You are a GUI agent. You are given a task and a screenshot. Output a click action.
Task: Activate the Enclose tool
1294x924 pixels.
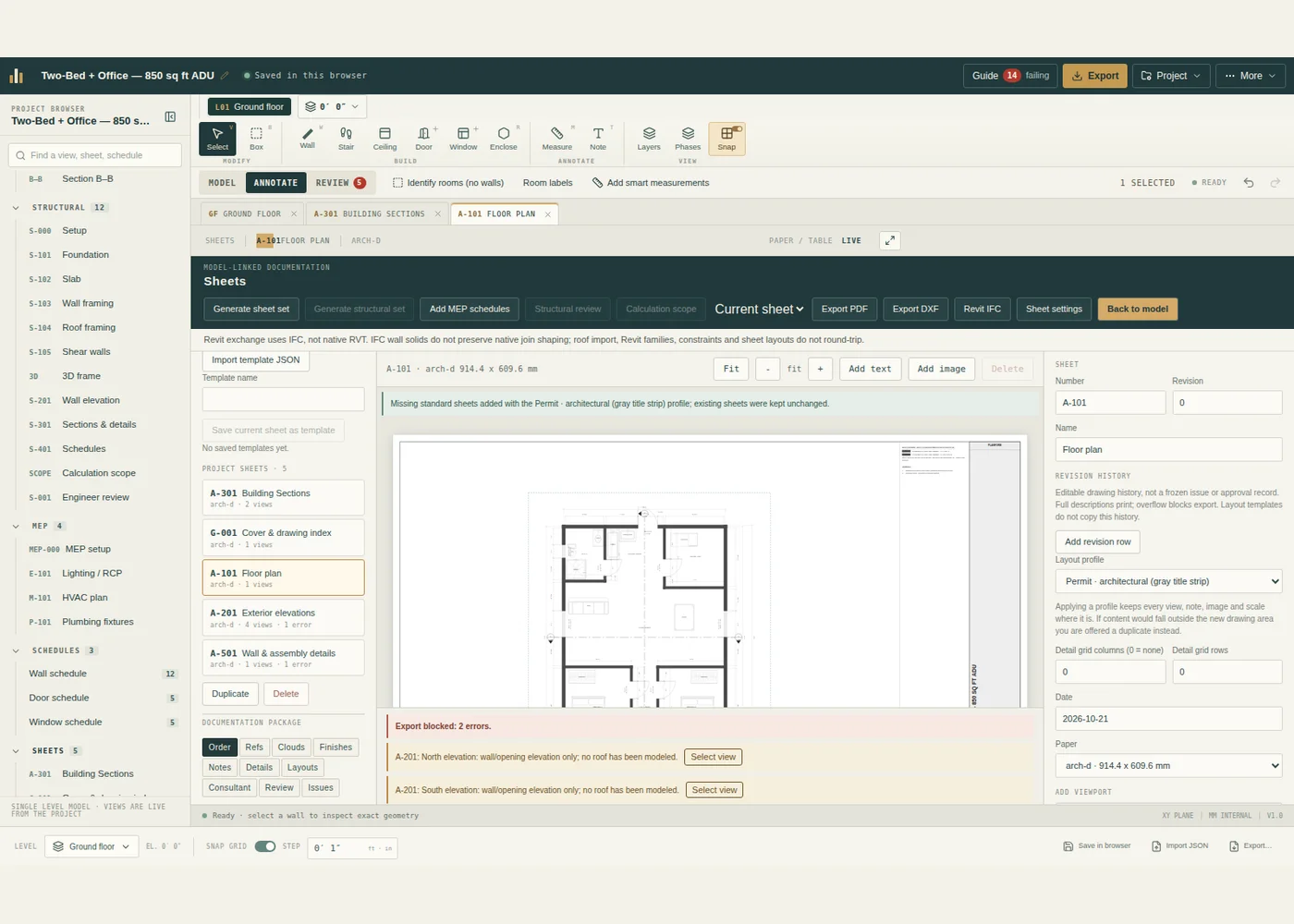point(503,138)
